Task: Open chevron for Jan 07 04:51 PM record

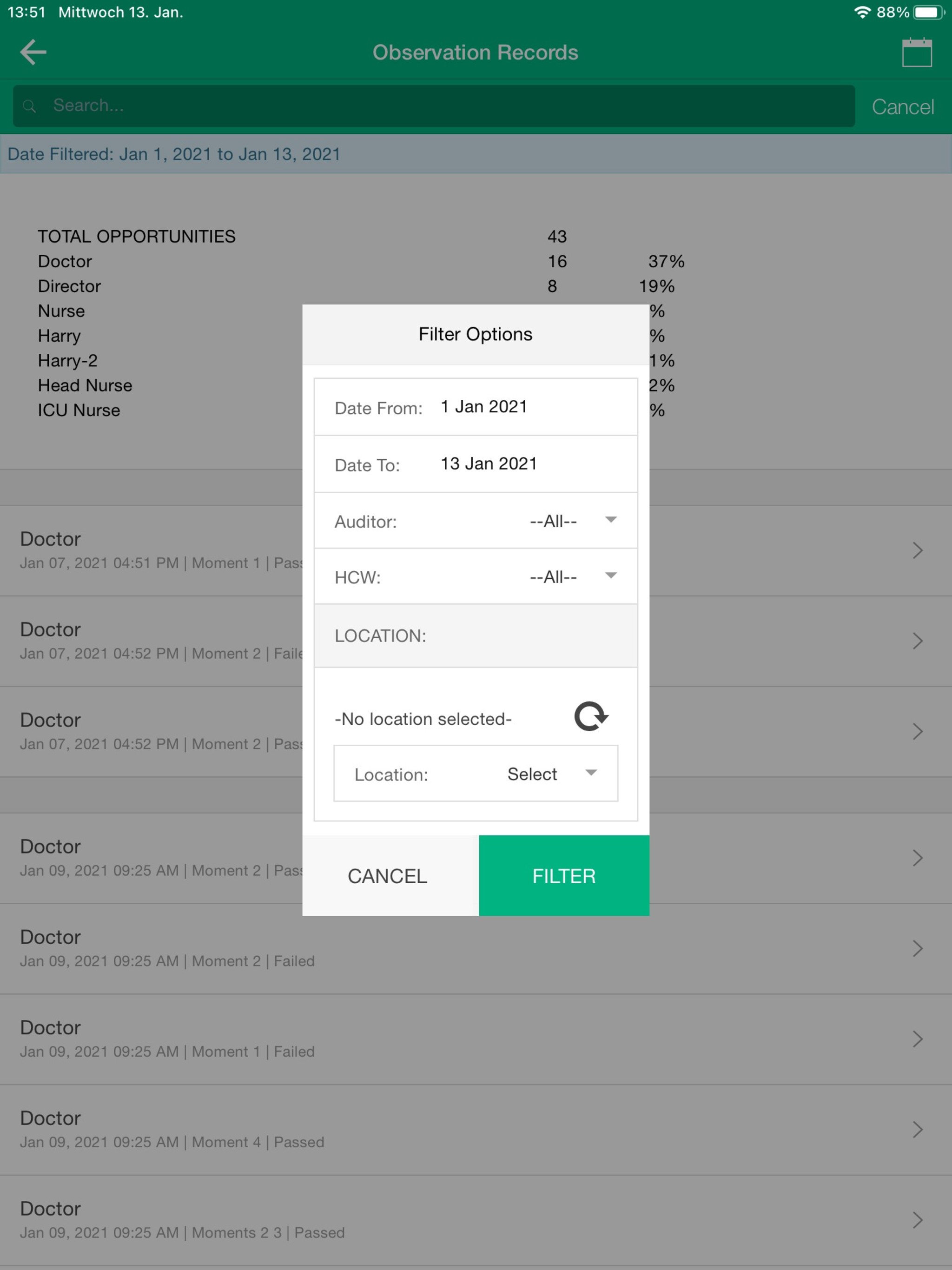Action: click(x=917, y=550)
